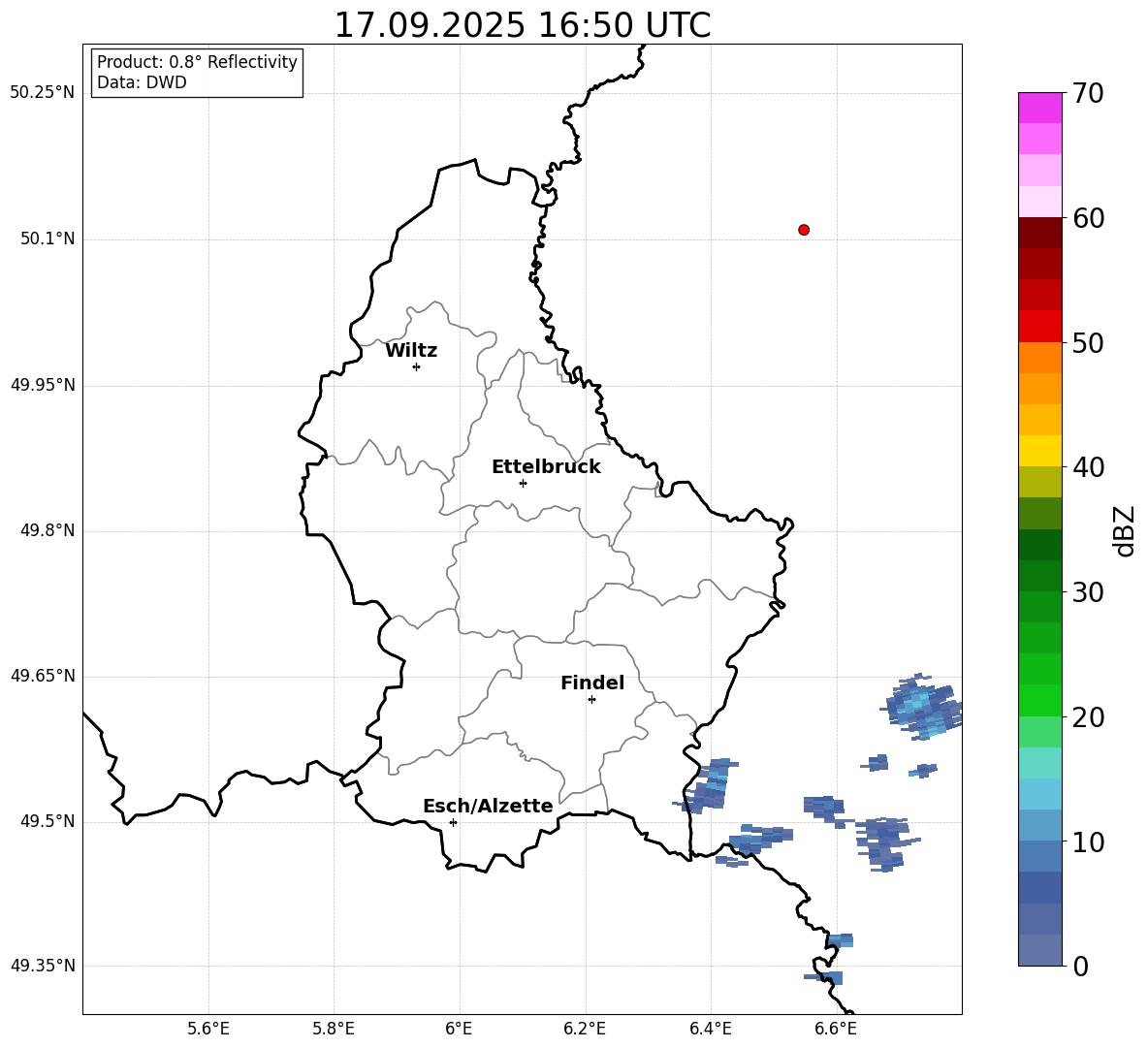The width and height of the screenshot is (1148, 1048).
Task: Click the Esch/Alzette station cross marker
Action: 453,822
